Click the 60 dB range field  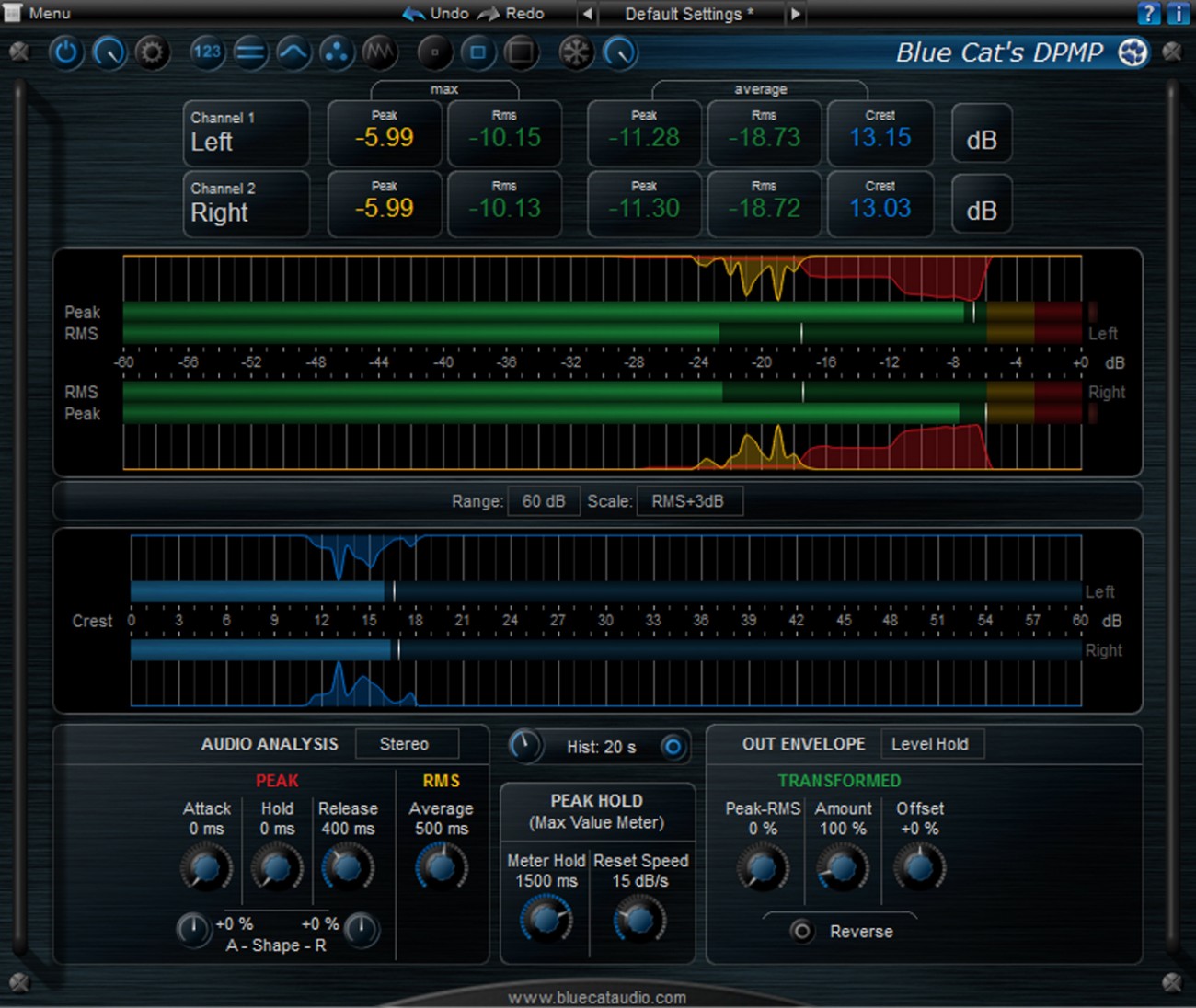point(544,501)
